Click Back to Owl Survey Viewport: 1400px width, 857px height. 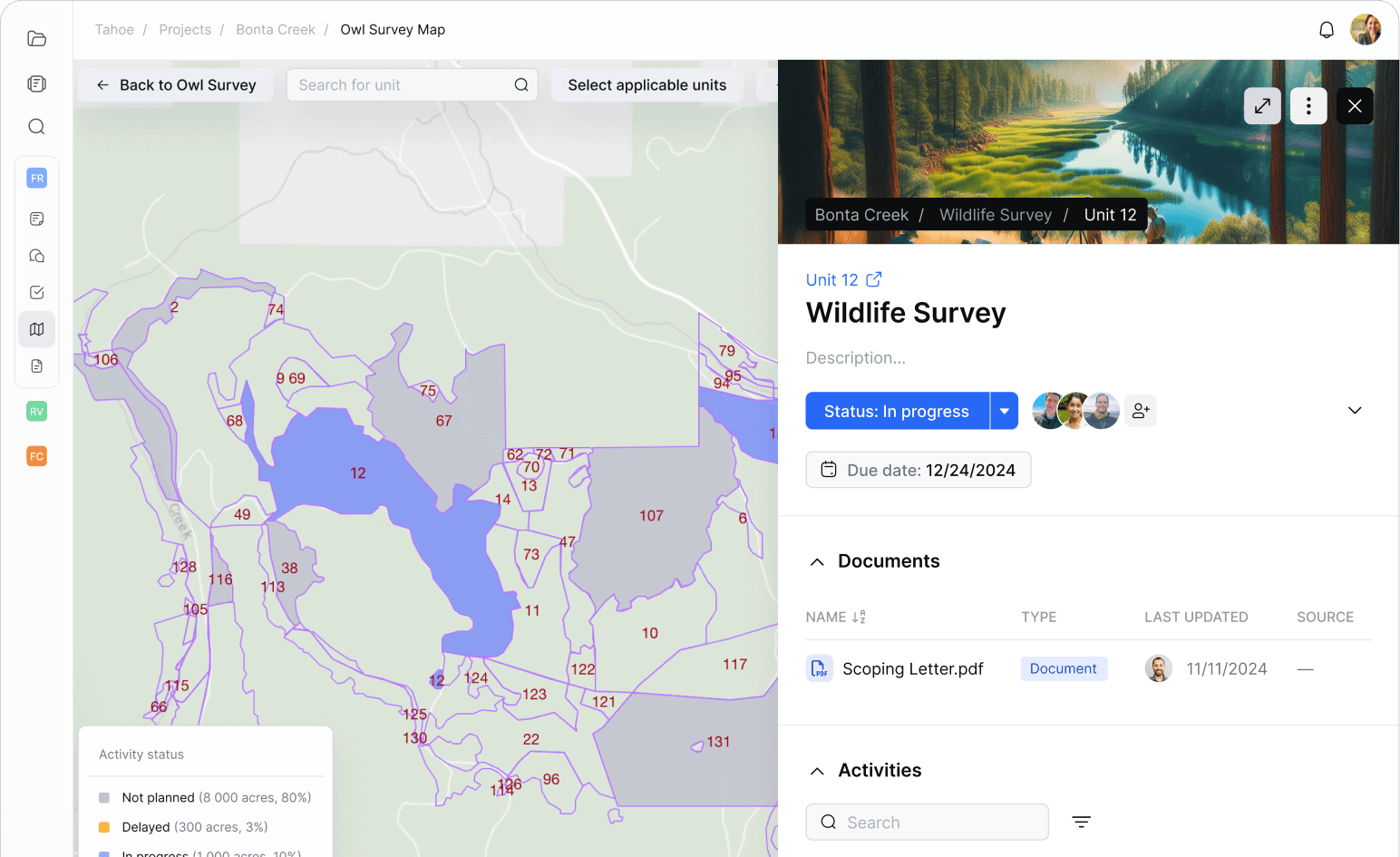(175, 84)
